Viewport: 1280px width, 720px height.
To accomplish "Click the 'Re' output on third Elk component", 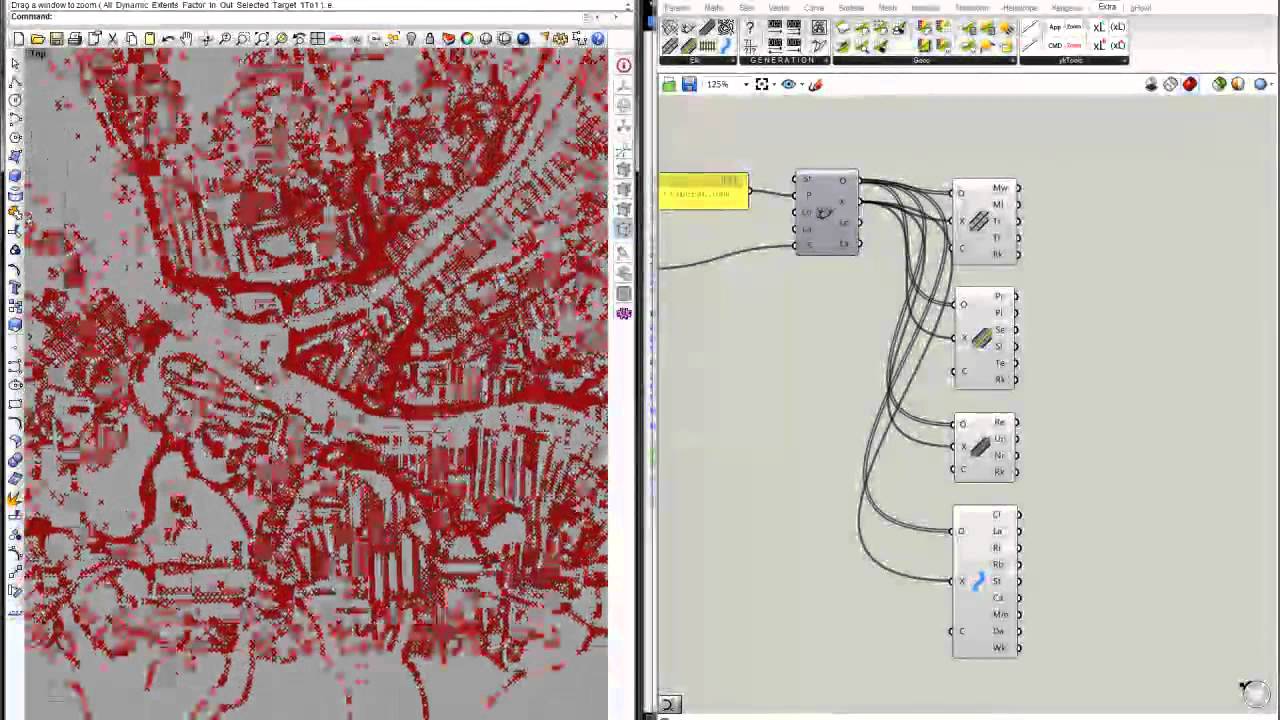I will point(999,423).
